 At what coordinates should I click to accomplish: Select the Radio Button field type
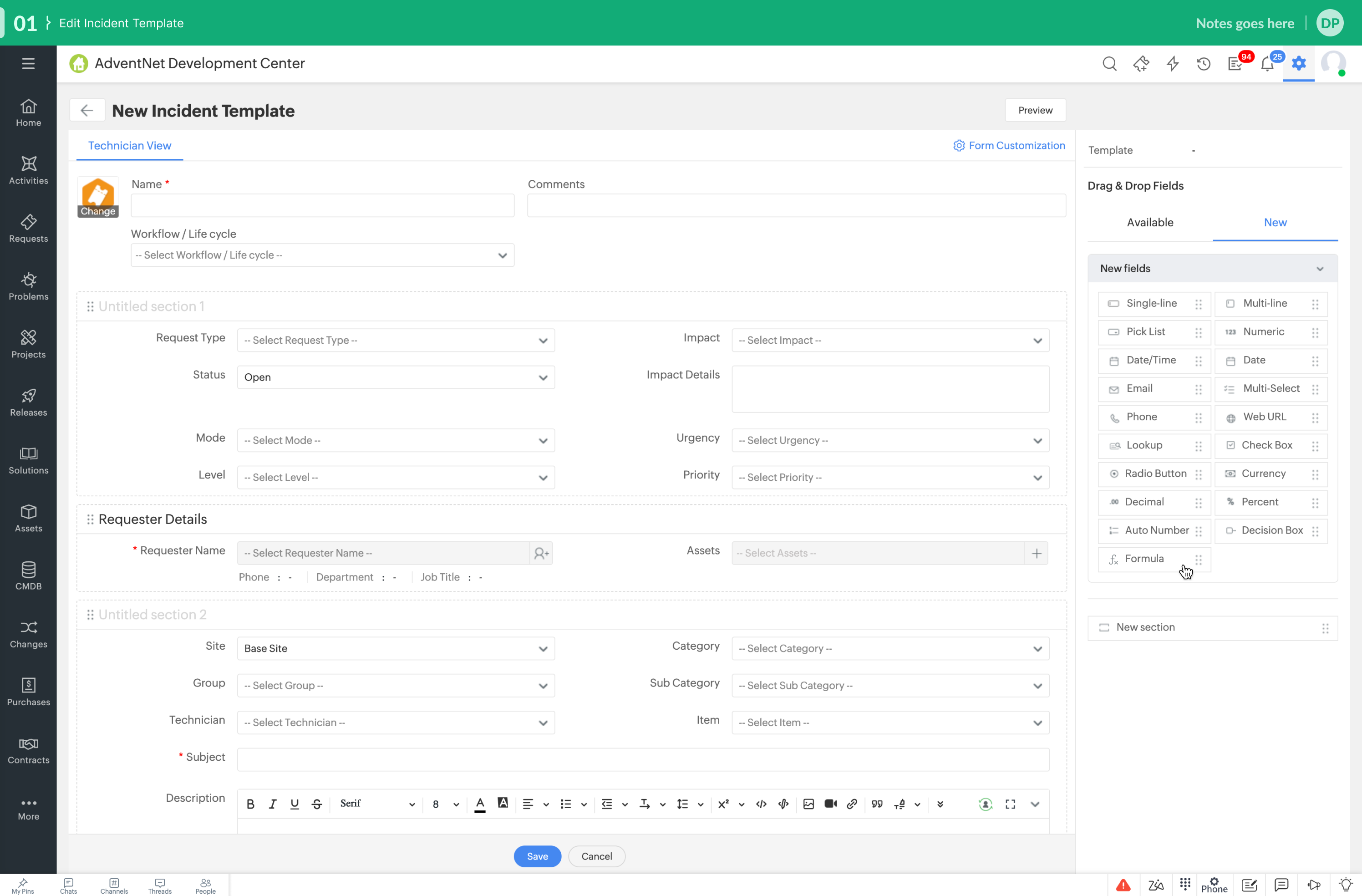pos(1154,473)
